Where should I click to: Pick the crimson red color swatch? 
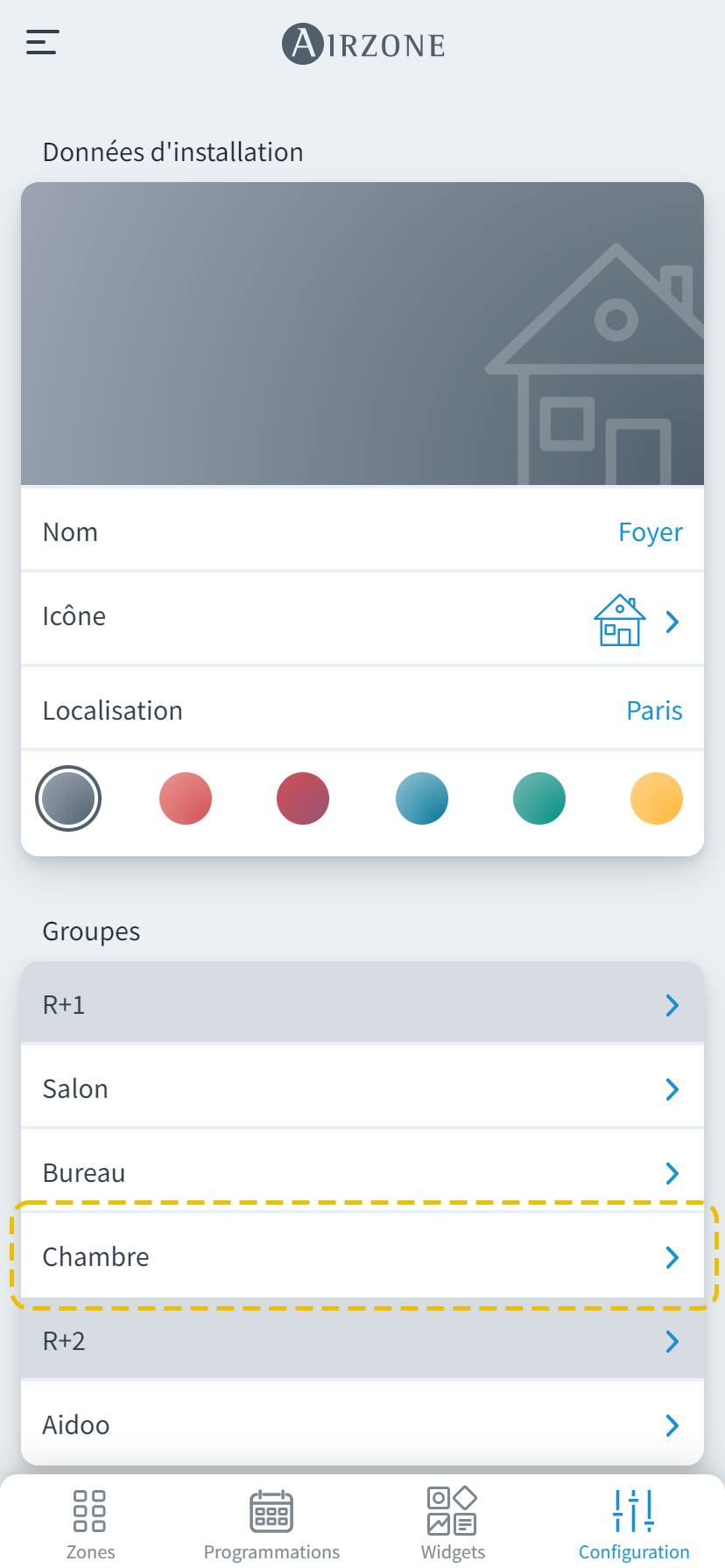(303, 798)
